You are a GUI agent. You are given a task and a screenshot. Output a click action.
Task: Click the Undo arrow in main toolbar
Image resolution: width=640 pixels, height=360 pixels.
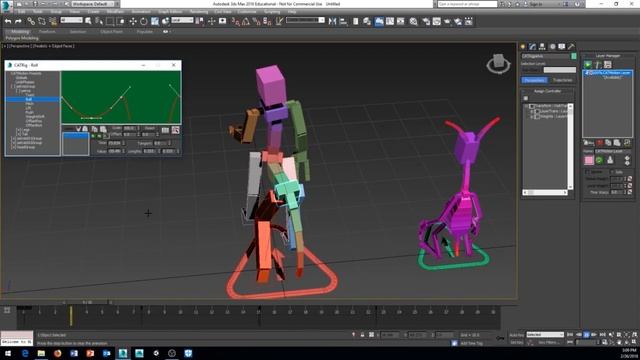tap(8, 21)
